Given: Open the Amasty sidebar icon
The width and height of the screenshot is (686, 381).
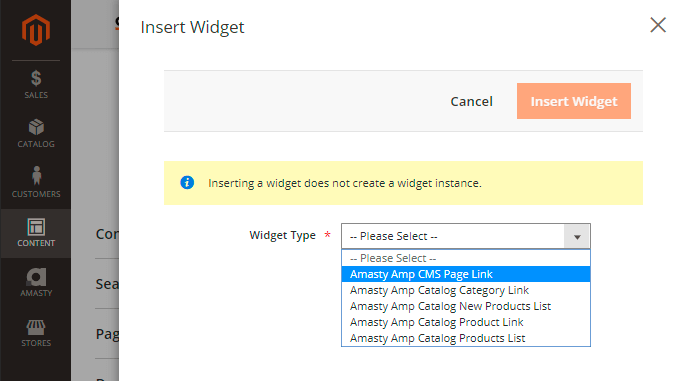Looking at the screenshot, I should tap(36, 277).
